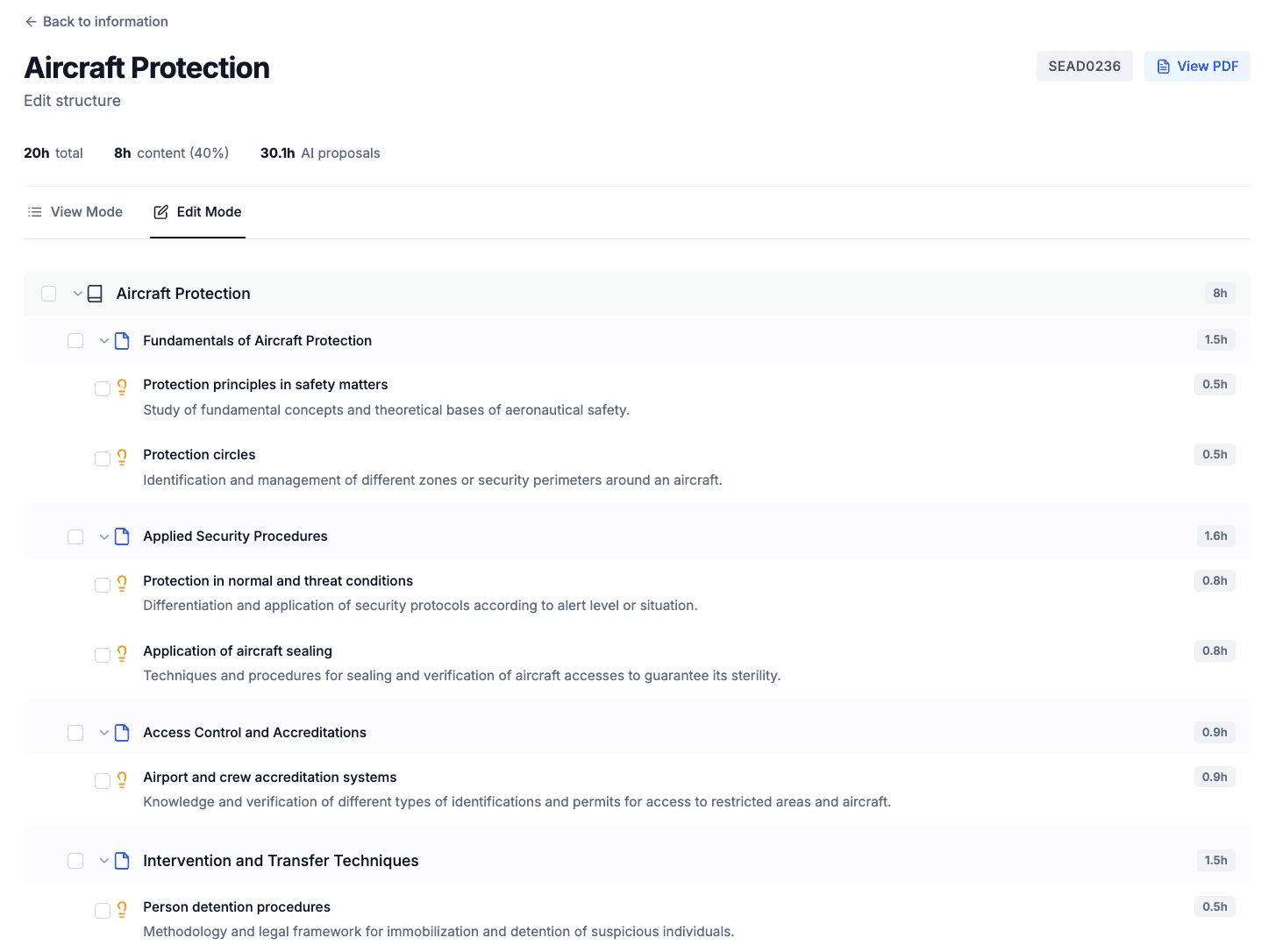The image size is (1283, 952).
Task: Click lightbulb icon beside Person detention procedures
Action: point(122,909)
